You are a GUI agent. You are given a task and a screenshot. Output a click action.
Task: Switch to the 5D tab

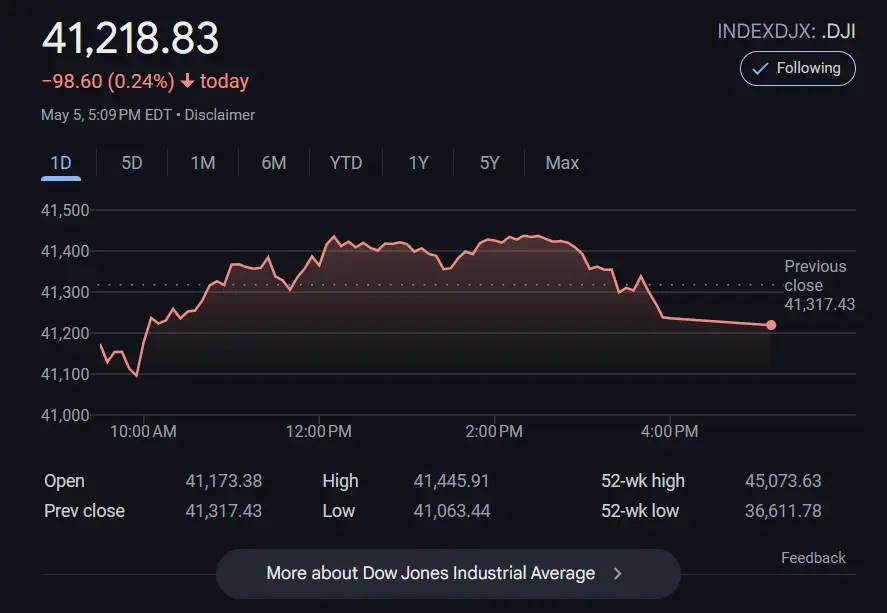pyautogui.click(x=132, y=163)
